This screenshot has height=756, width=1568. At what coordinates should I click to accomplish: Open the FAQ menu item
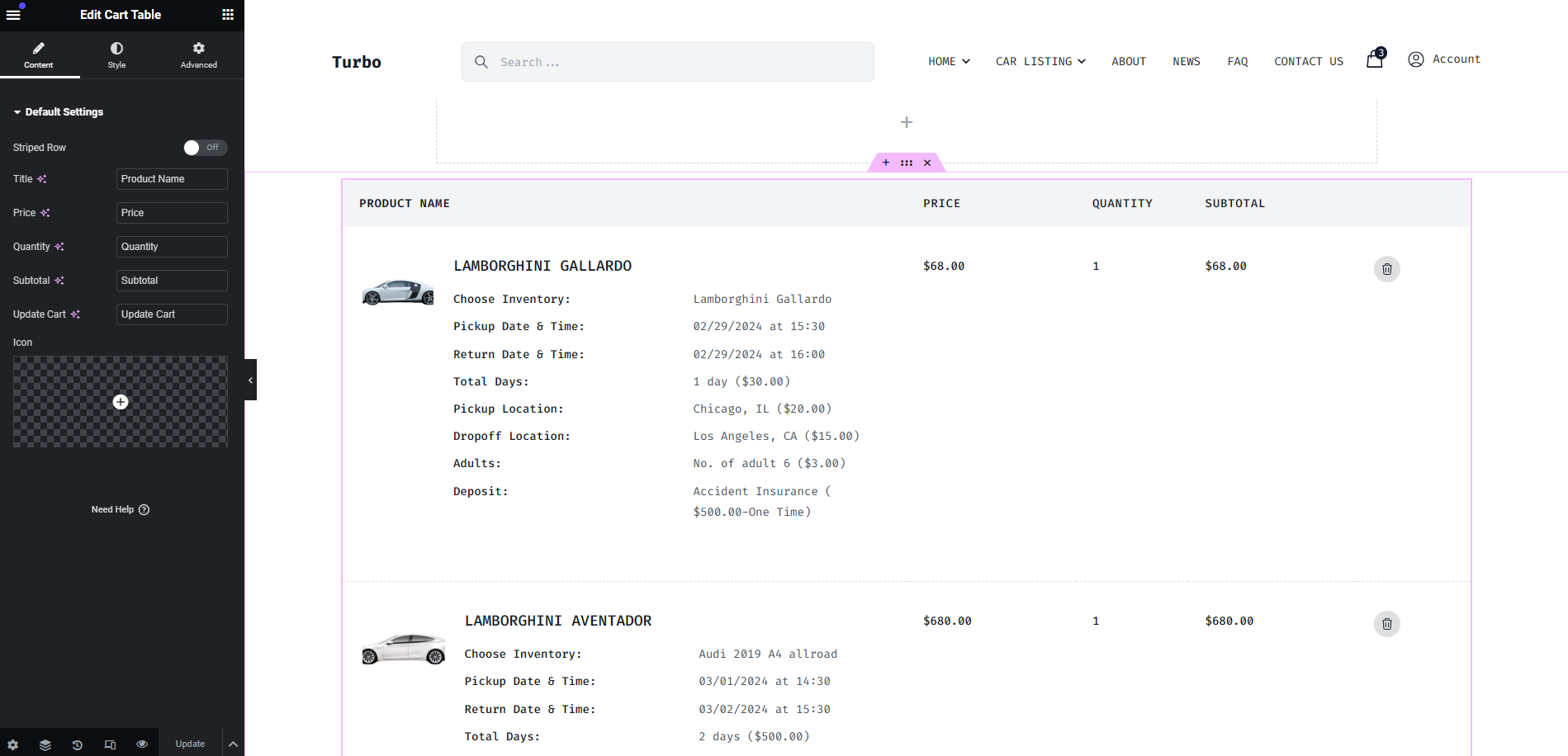click(1238, 62)
